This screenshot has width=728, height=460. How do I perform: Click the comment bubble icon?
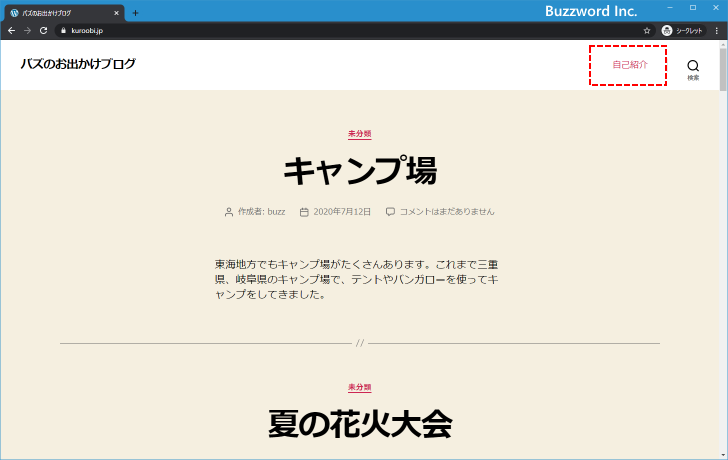(390, 212)
